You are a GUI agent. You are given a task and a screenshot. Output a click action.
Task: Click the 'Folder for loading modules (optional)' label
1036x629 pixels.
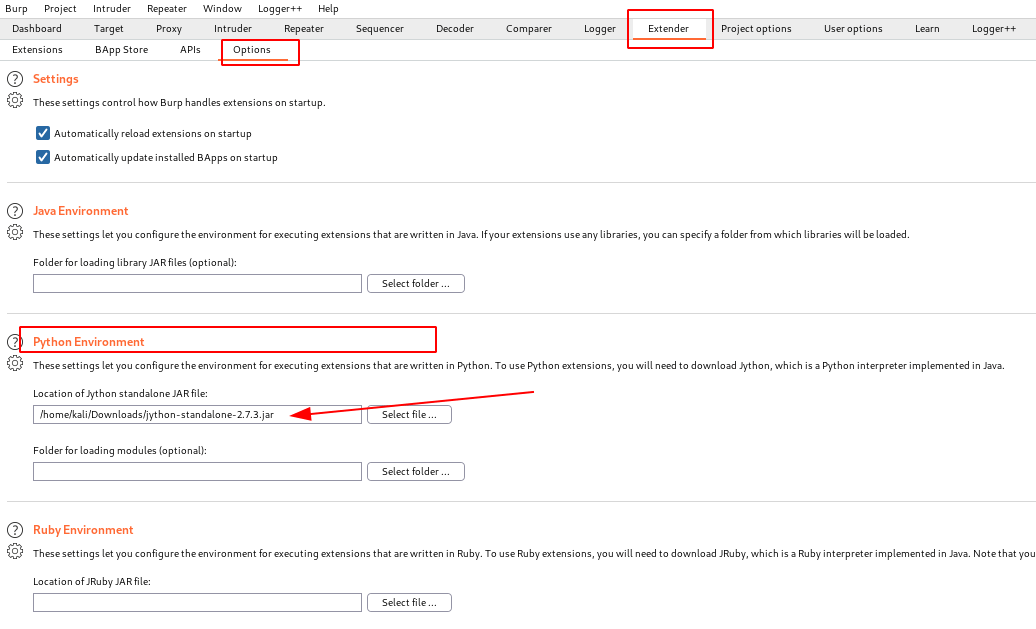pos(120,451)
